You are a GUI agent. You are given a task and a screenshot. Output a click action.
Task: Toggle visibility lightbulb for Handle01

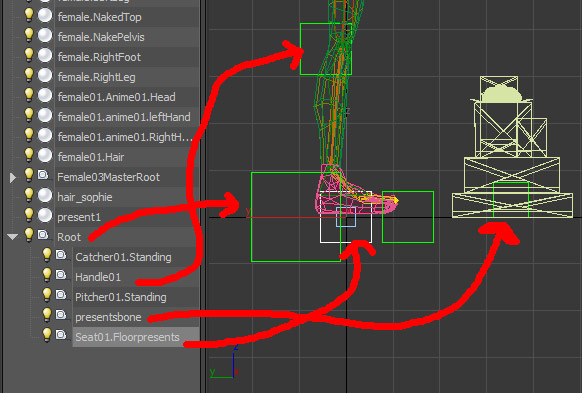coord(47,275)
